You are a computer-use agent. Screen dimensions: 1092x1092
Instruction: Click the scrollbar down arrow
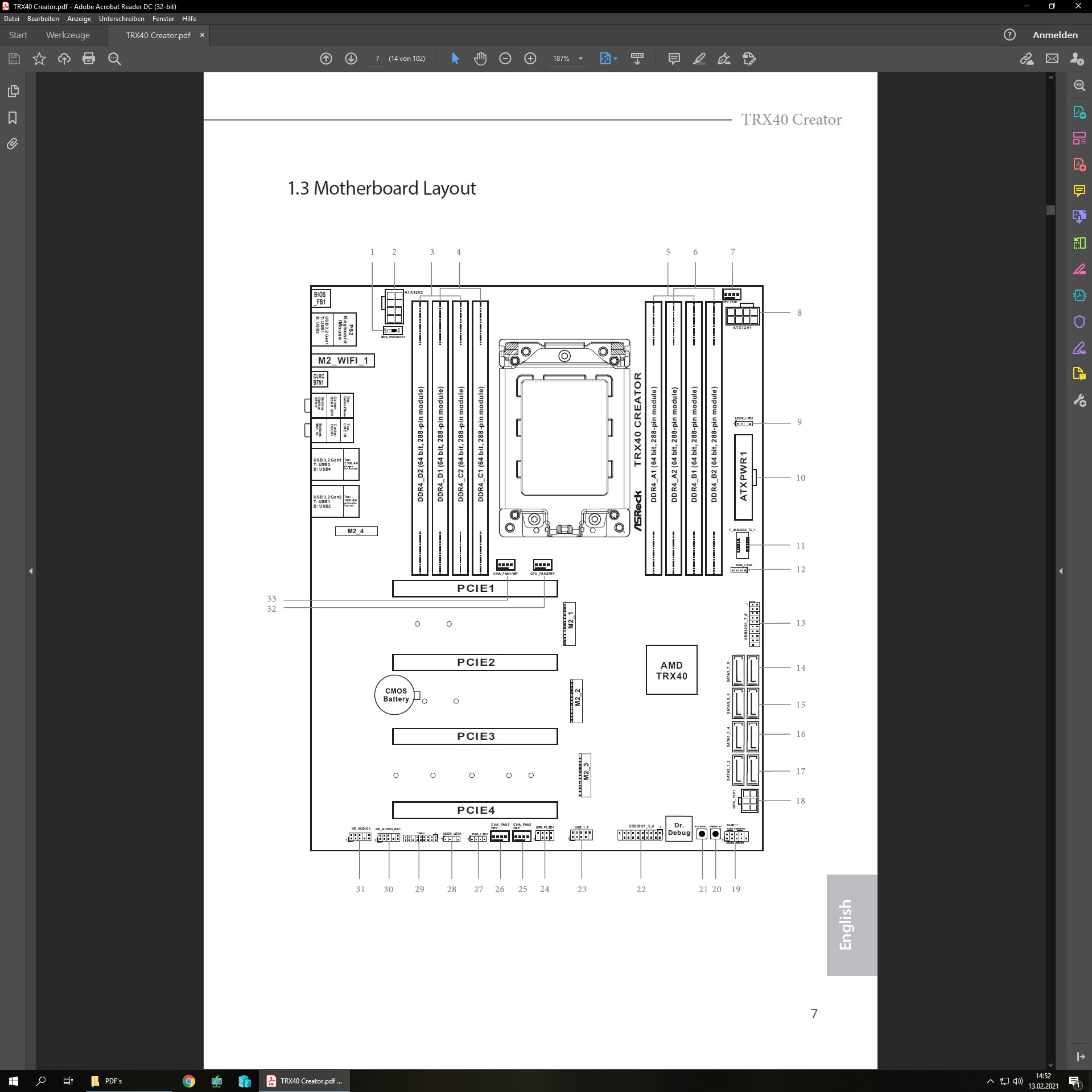pos(1050,1065)
